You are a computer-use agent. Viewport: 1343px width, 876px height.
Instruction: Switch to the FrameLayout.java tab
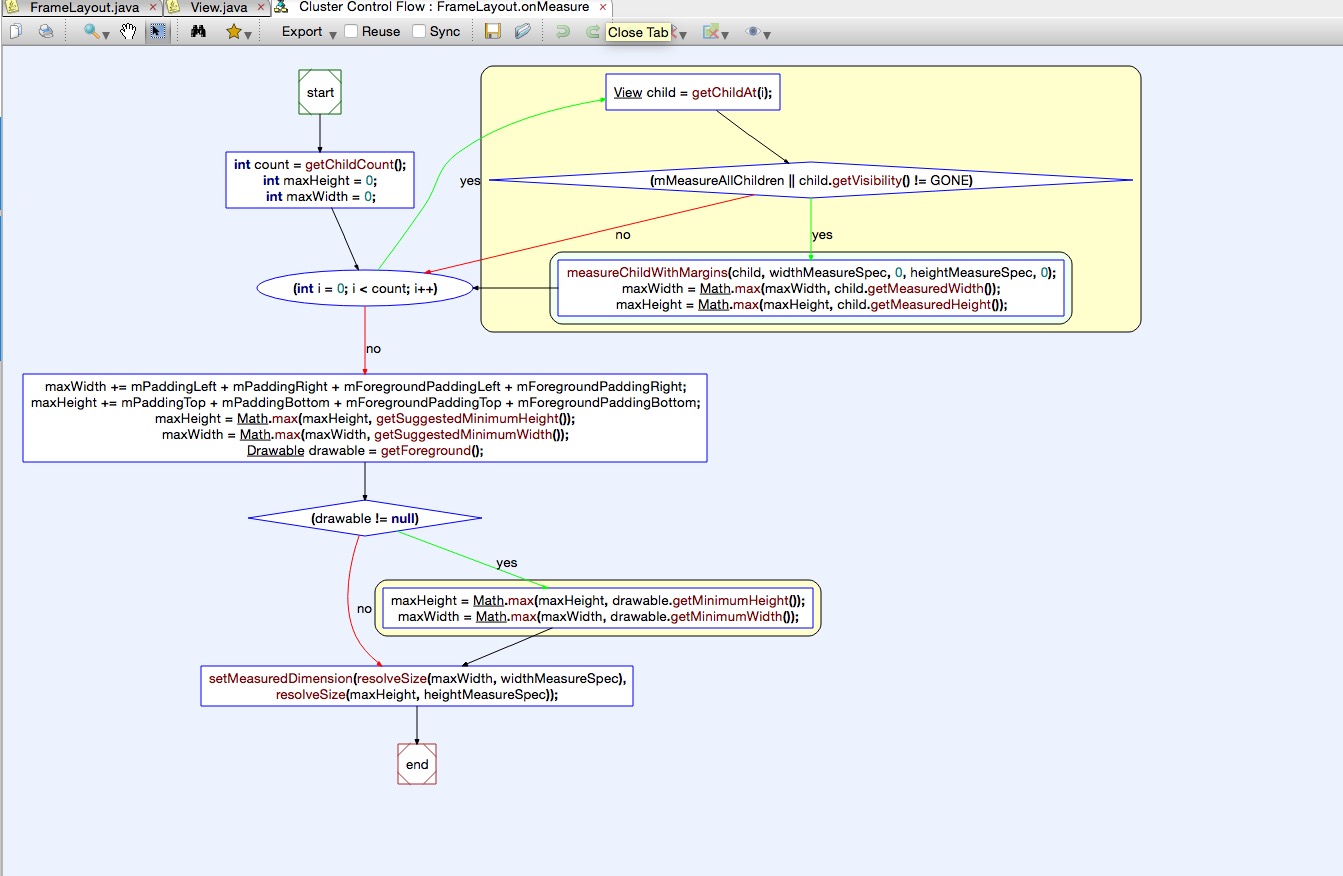[83, 7]
